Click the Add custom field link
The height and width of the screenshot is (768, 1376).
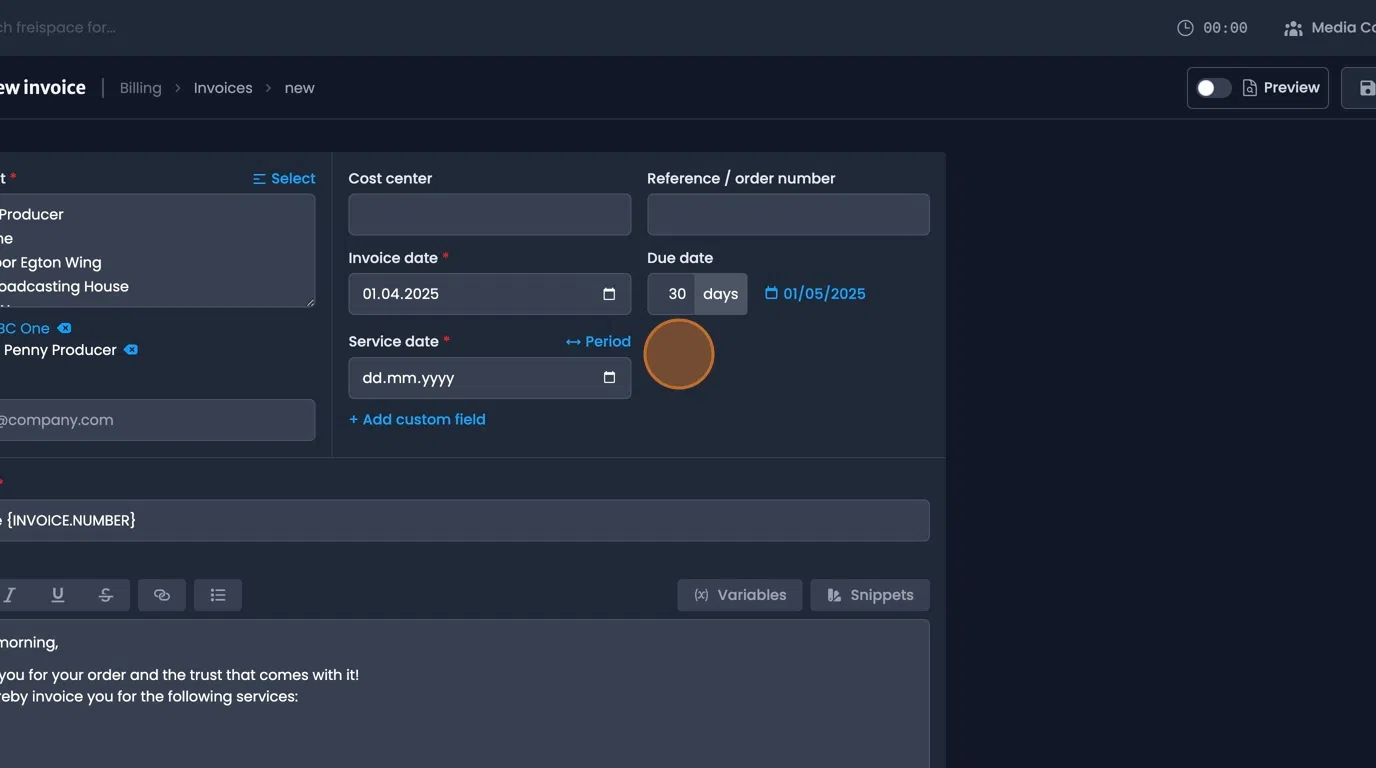pyautogui.click(x=417, y=419)
